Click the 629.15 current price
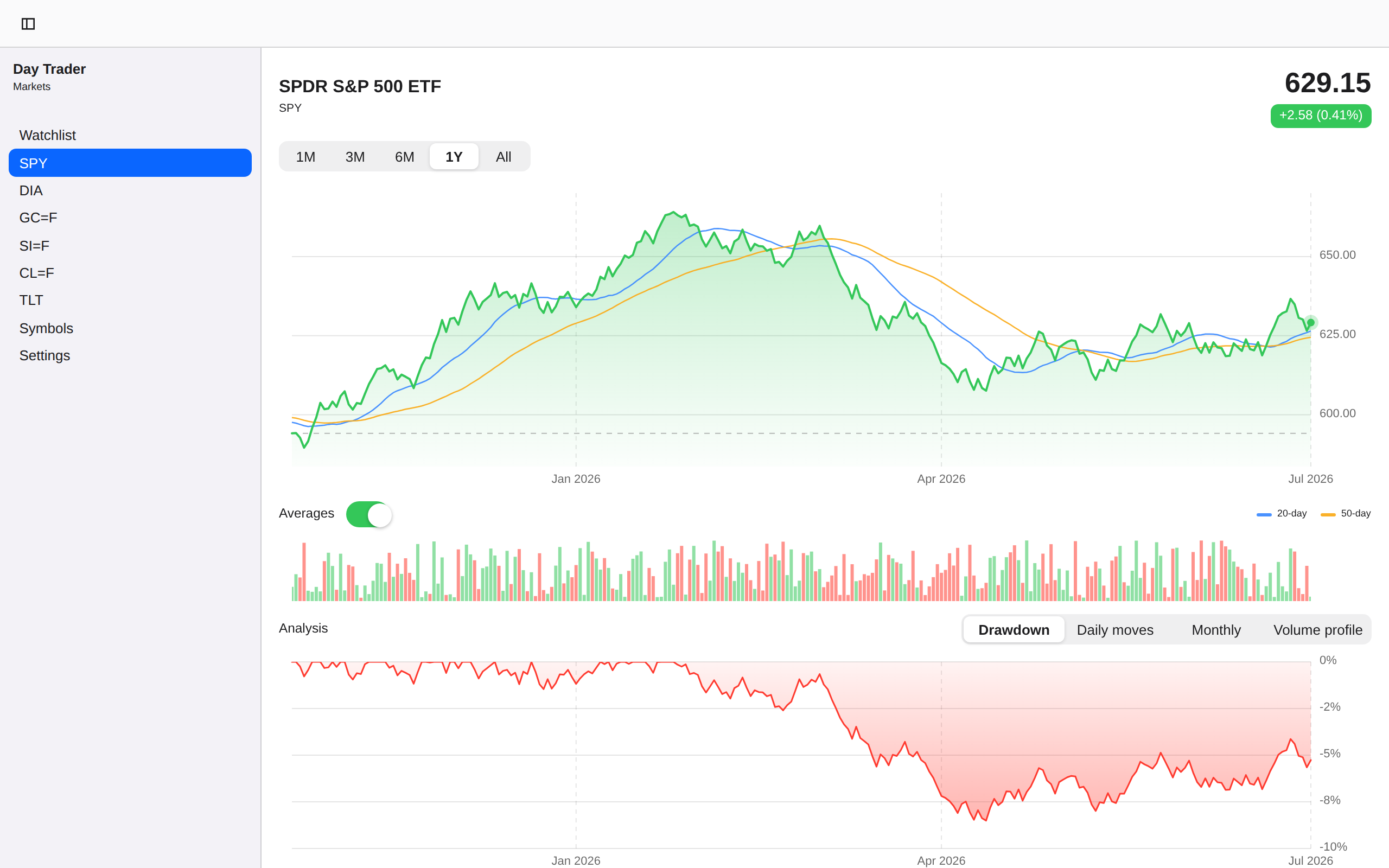 pos(1328,83)
